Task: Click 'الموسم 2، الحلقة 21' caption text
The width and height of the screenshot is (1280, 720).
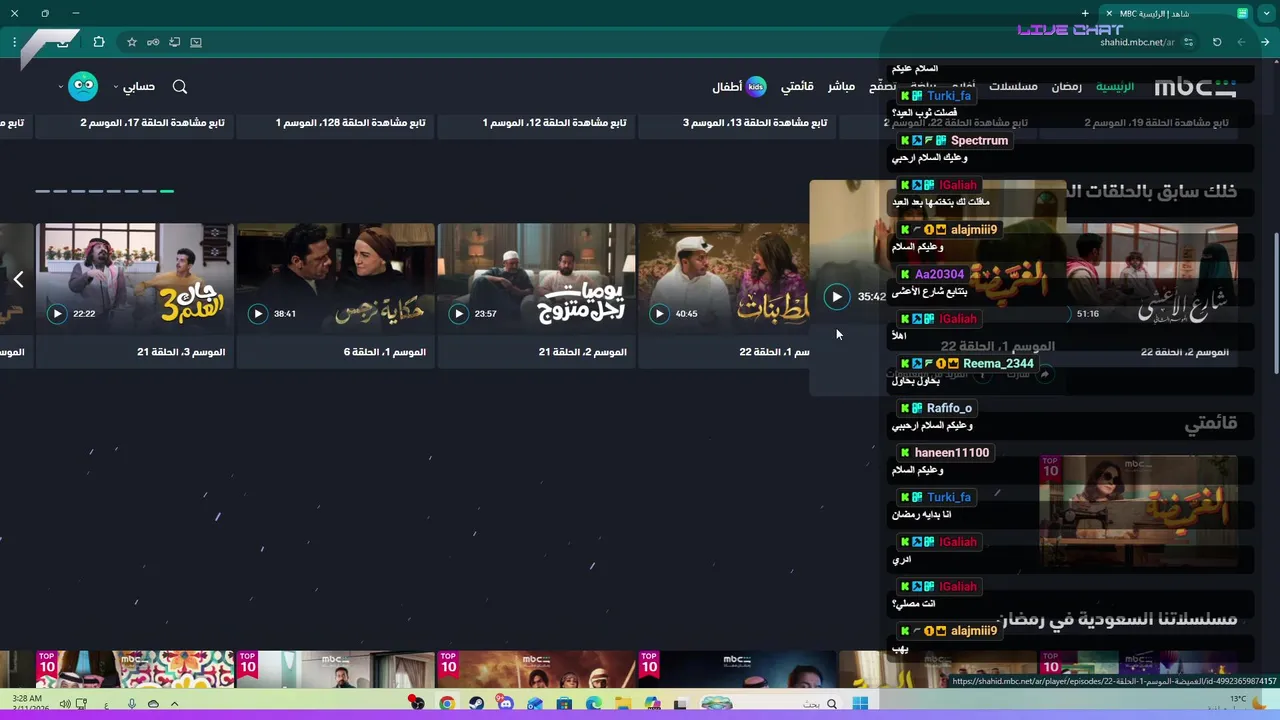Action: click(583, 352)
